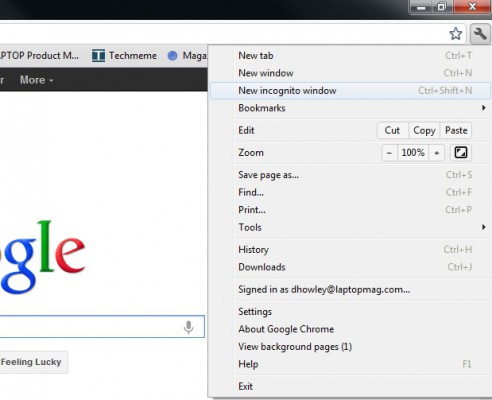Open the Maga bookmark with blue icon

coord(187,56)
